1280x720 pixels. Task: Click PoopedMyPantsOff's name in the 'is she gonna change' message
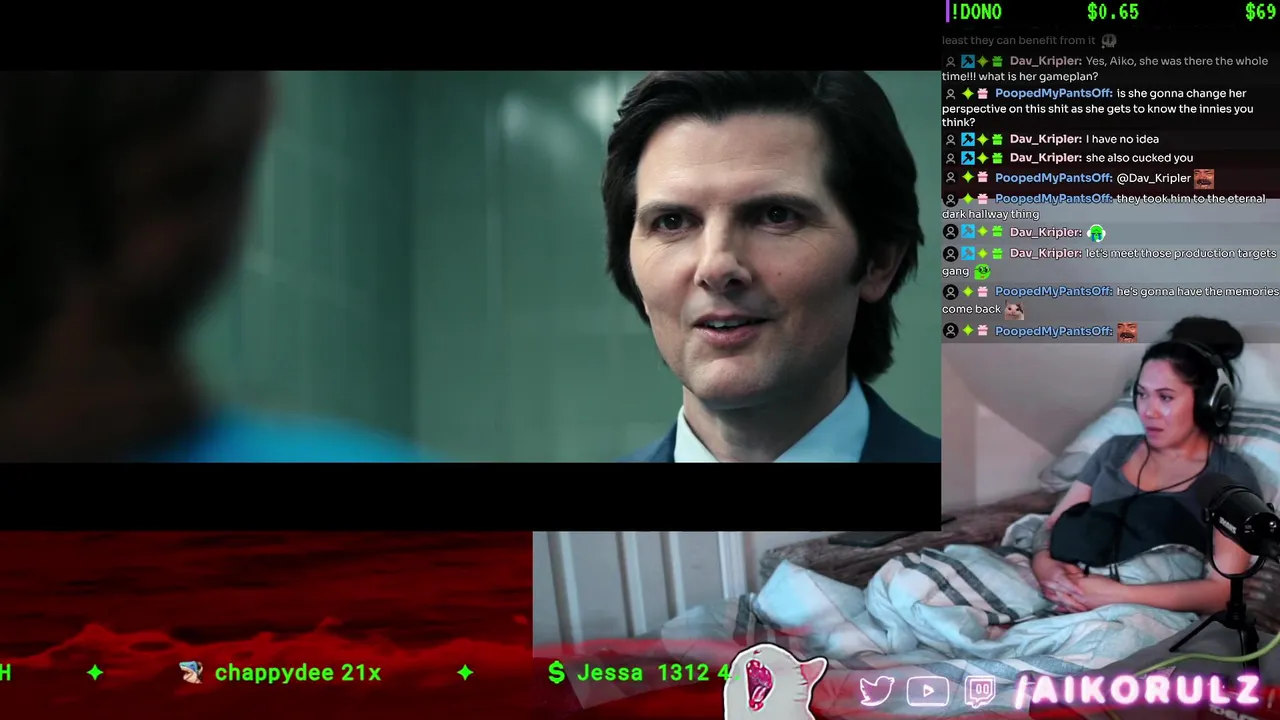[x=1053, y=93]
